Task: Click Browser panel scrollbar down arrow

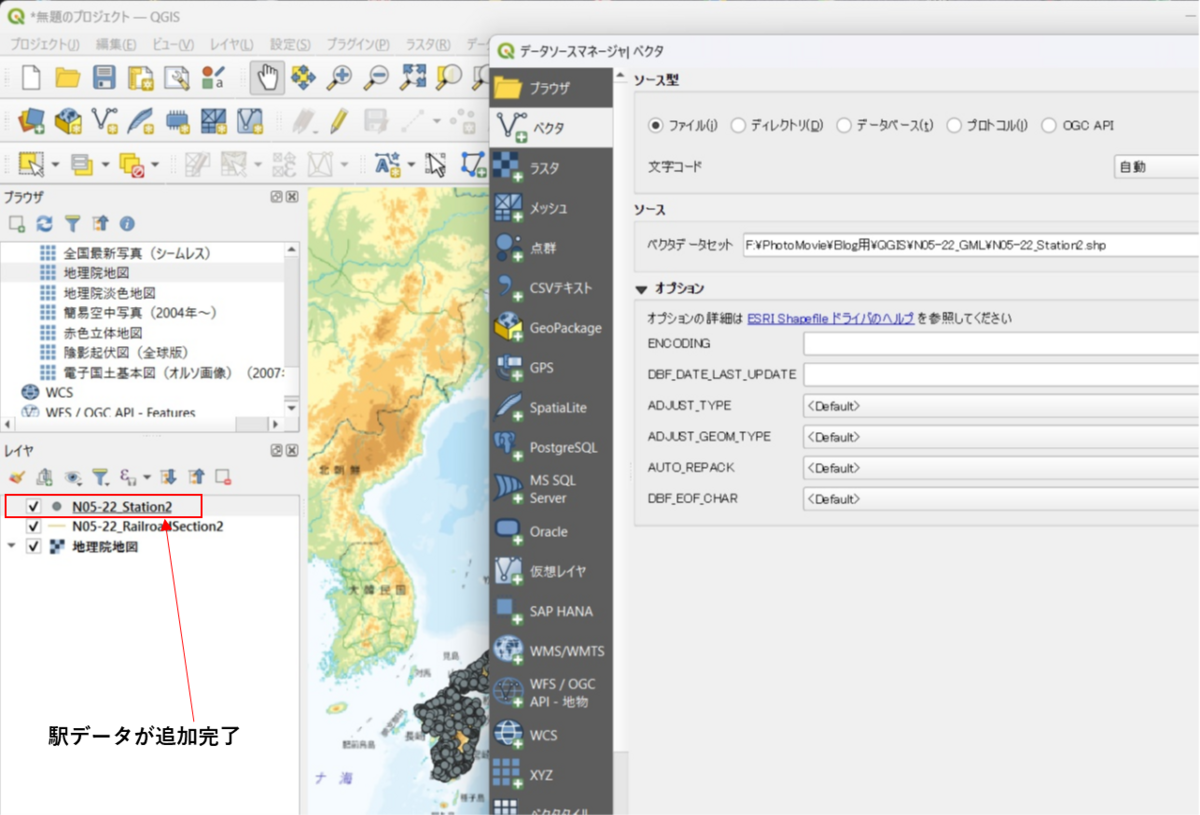Action: [x=291, y=407]
